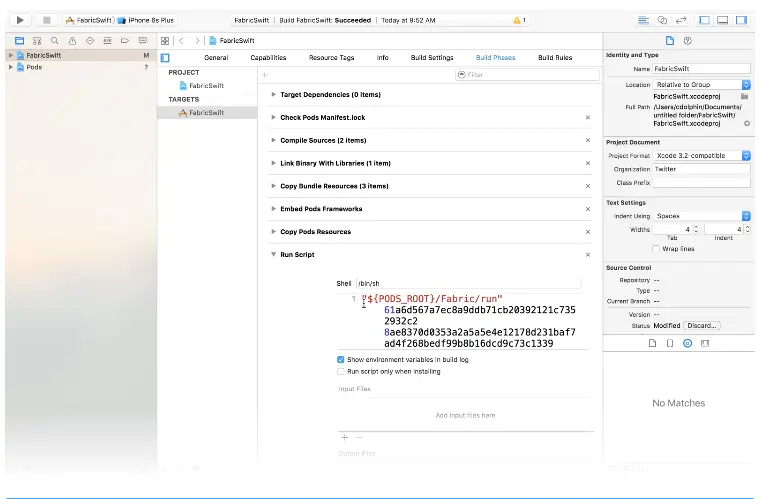The image size is (763, 499).
Task: Open the issue navigator warning icon
Action: 72,41
